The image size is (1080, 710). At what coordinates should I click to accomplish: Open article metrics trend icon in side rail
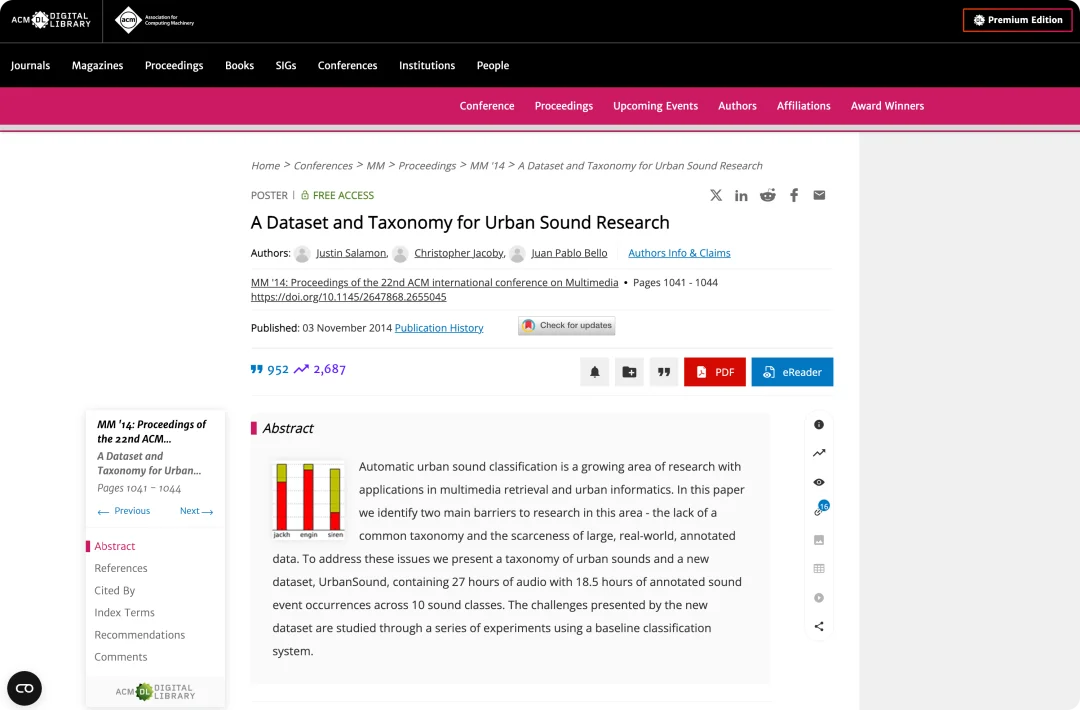818,453
